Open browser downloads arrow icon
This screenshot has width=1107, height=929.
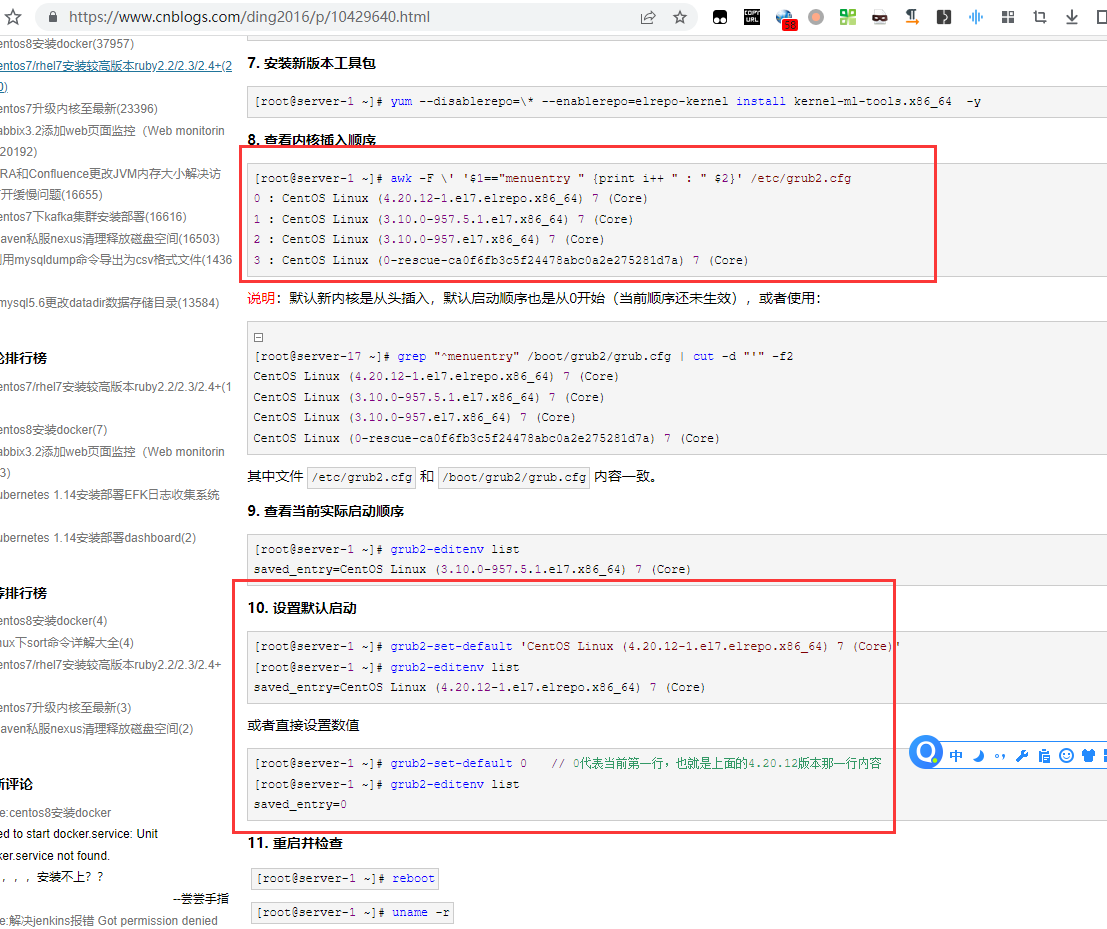pyautogui.click(x=1072, y=17)
